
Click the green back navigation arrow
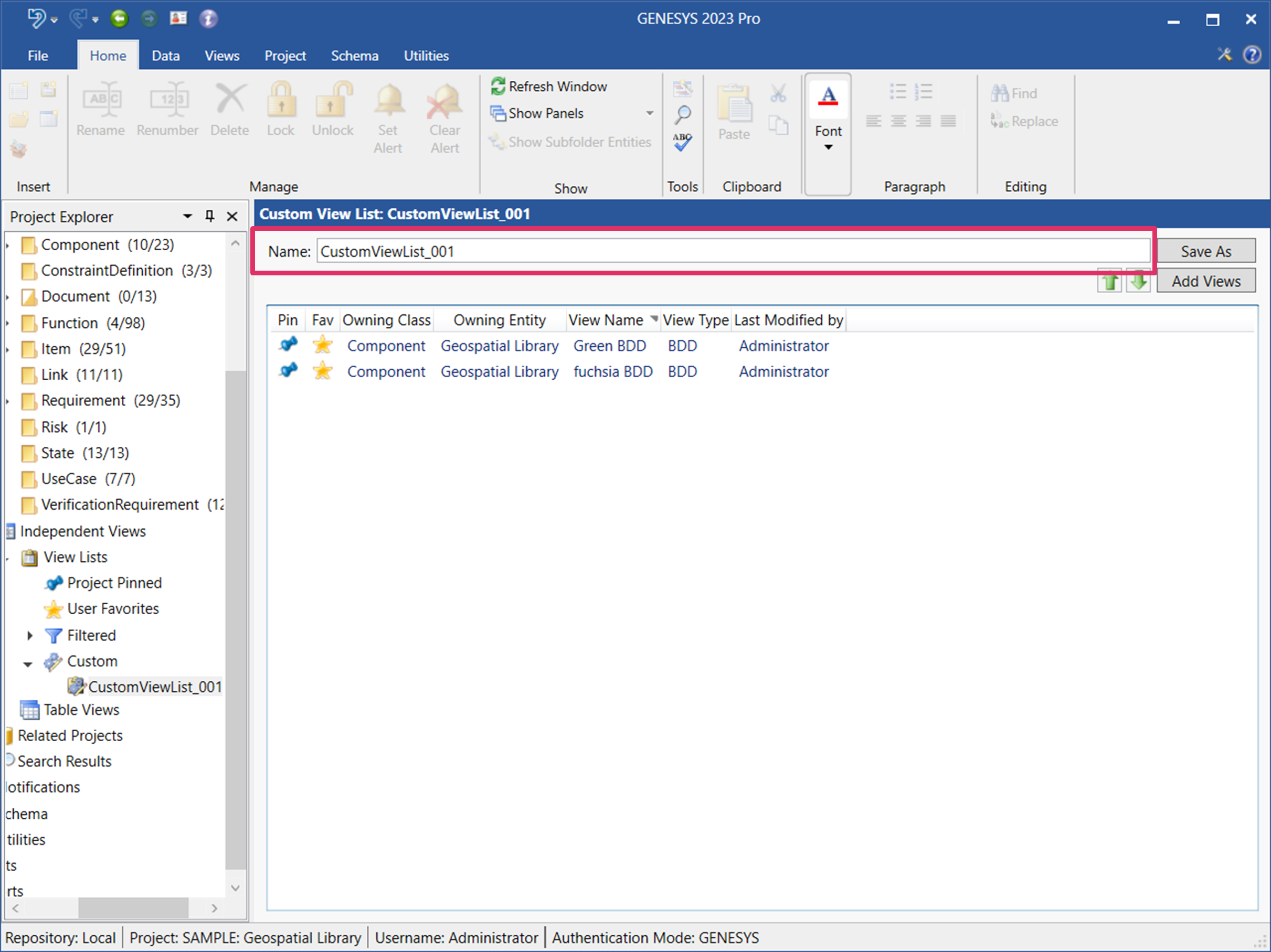coord(120,19)
